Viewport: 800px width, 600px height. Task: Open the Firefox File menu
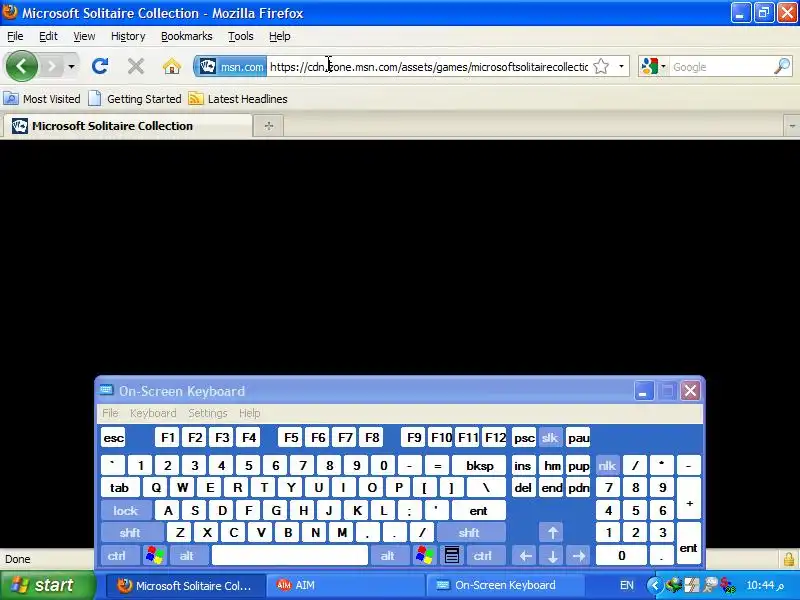click(15, 36)
